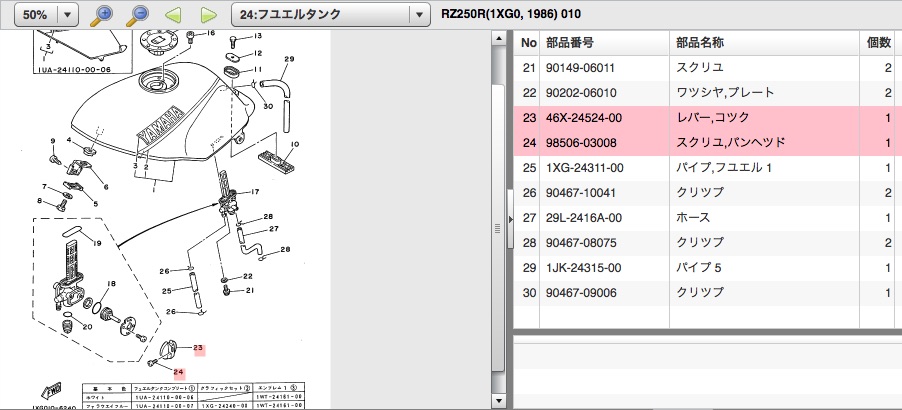Click scroll down arrow of diagram scrollbar
The width and height of the screenshot is (902, 410).
(498, 400)
